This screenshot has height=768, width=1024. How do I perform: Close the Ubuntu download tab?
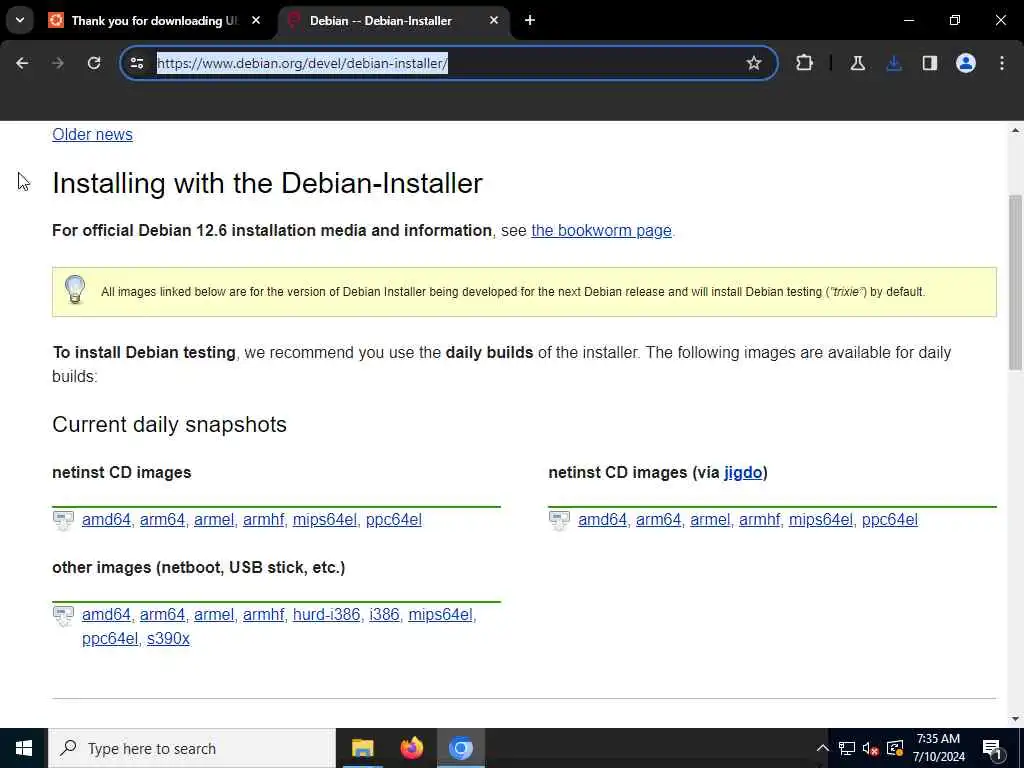tap(256, 20)
